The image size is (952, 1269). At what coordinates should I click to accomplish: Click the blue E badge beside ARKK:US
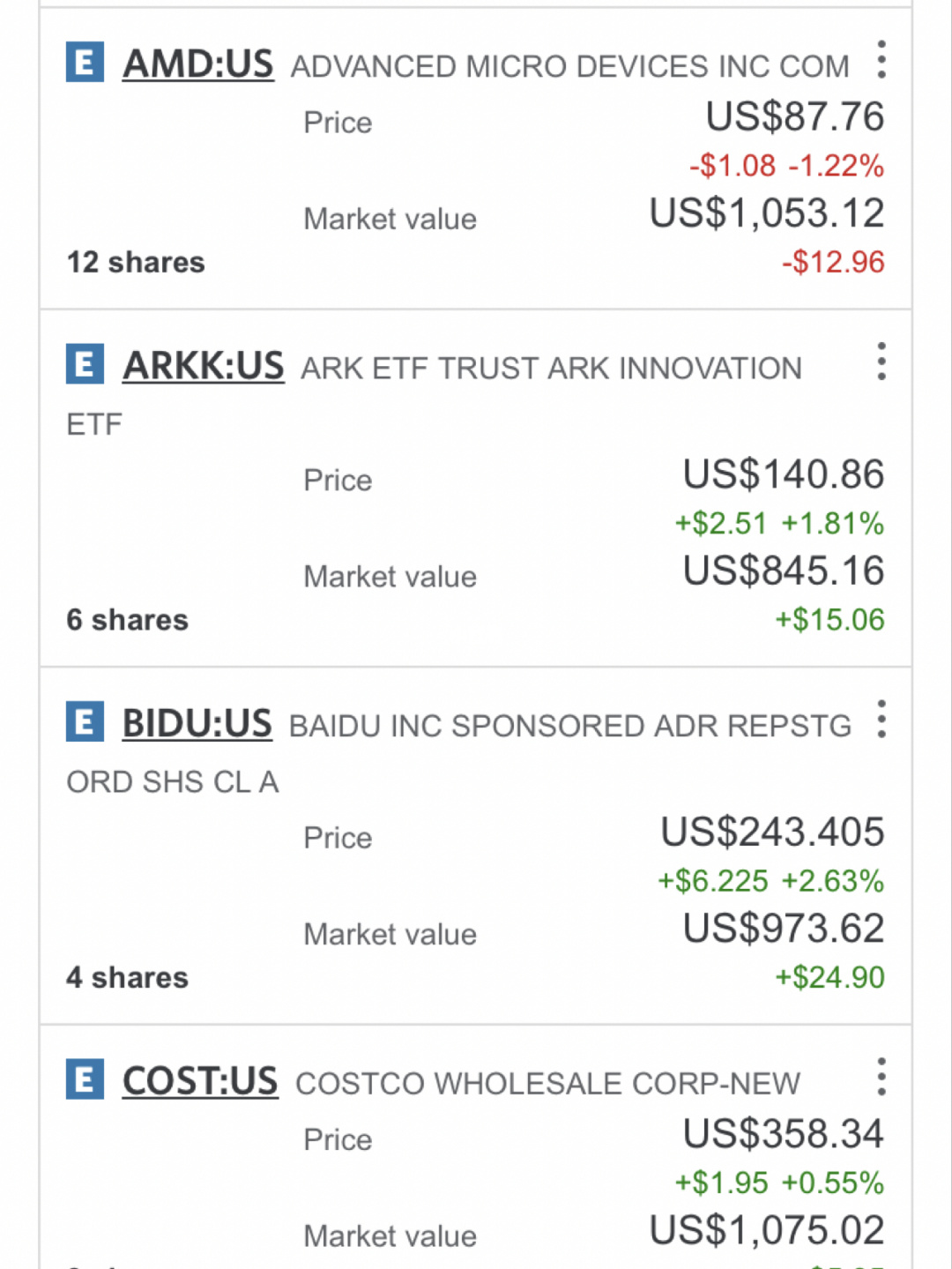(x=85, y=364)
